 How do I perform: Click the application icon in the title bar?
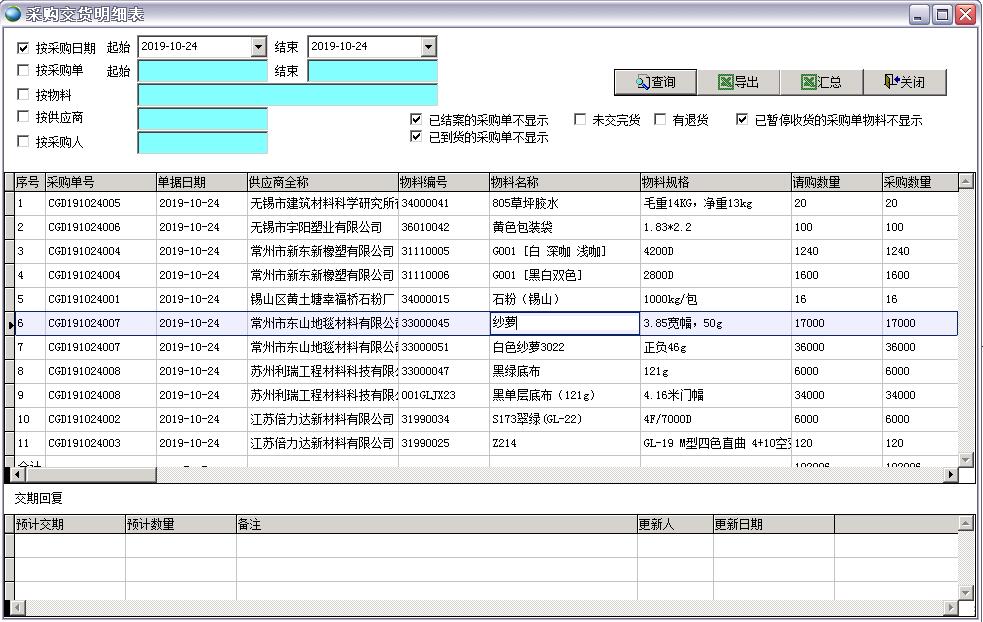point(11,14)
